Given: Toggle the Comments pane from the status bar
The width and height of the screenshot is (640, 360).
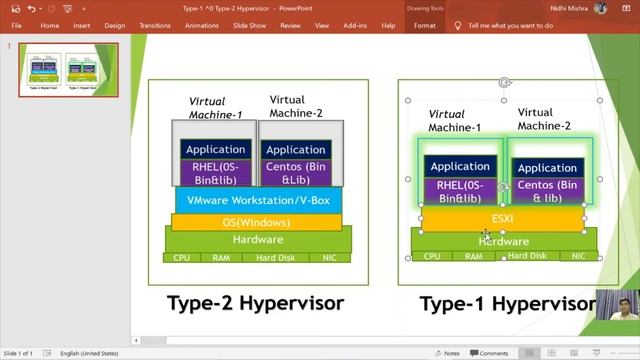Looking at the screenshot, I should click(489, 353).
